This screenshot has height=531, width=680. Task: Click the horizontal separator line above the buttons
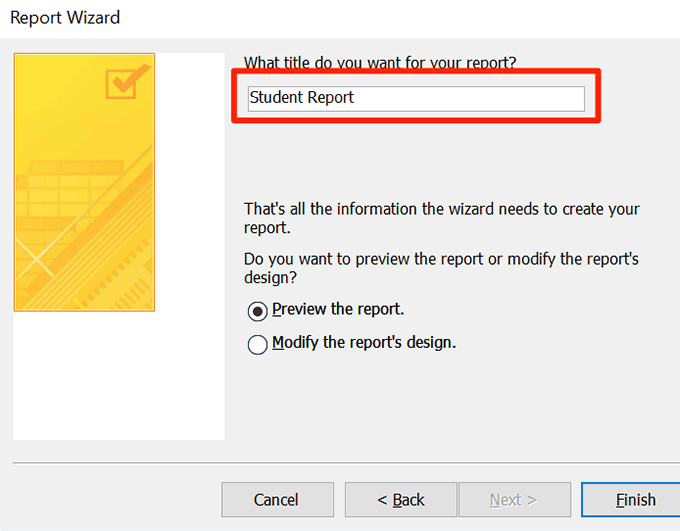(x=340, y=463)
